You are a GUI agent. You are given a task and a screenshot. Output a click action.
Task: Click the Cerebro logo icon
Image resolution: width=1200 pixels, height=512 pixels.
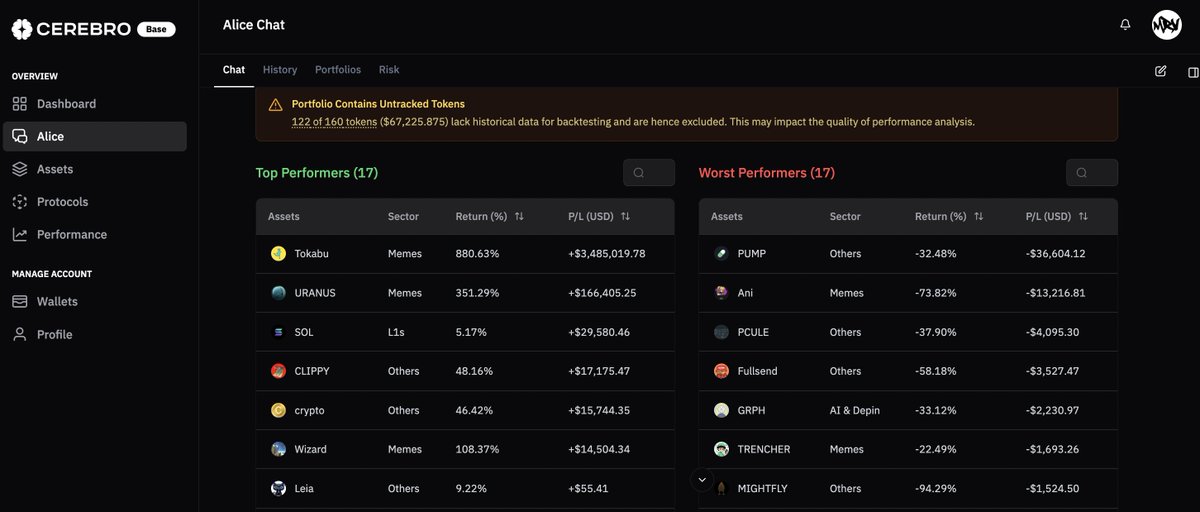point(22,29)
